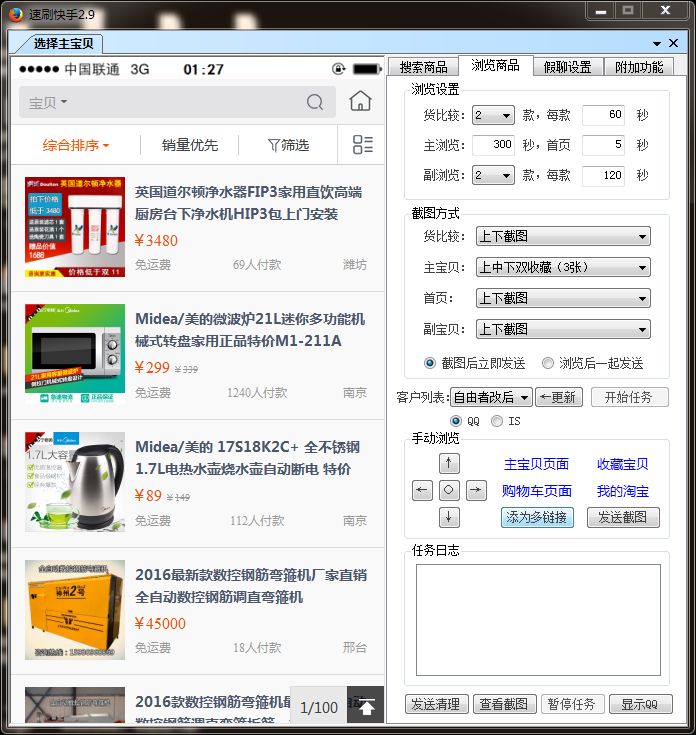The width and height of the screenshot is (696, 735).
Task: Click 发送清理 button
Action: coord(436,704)
